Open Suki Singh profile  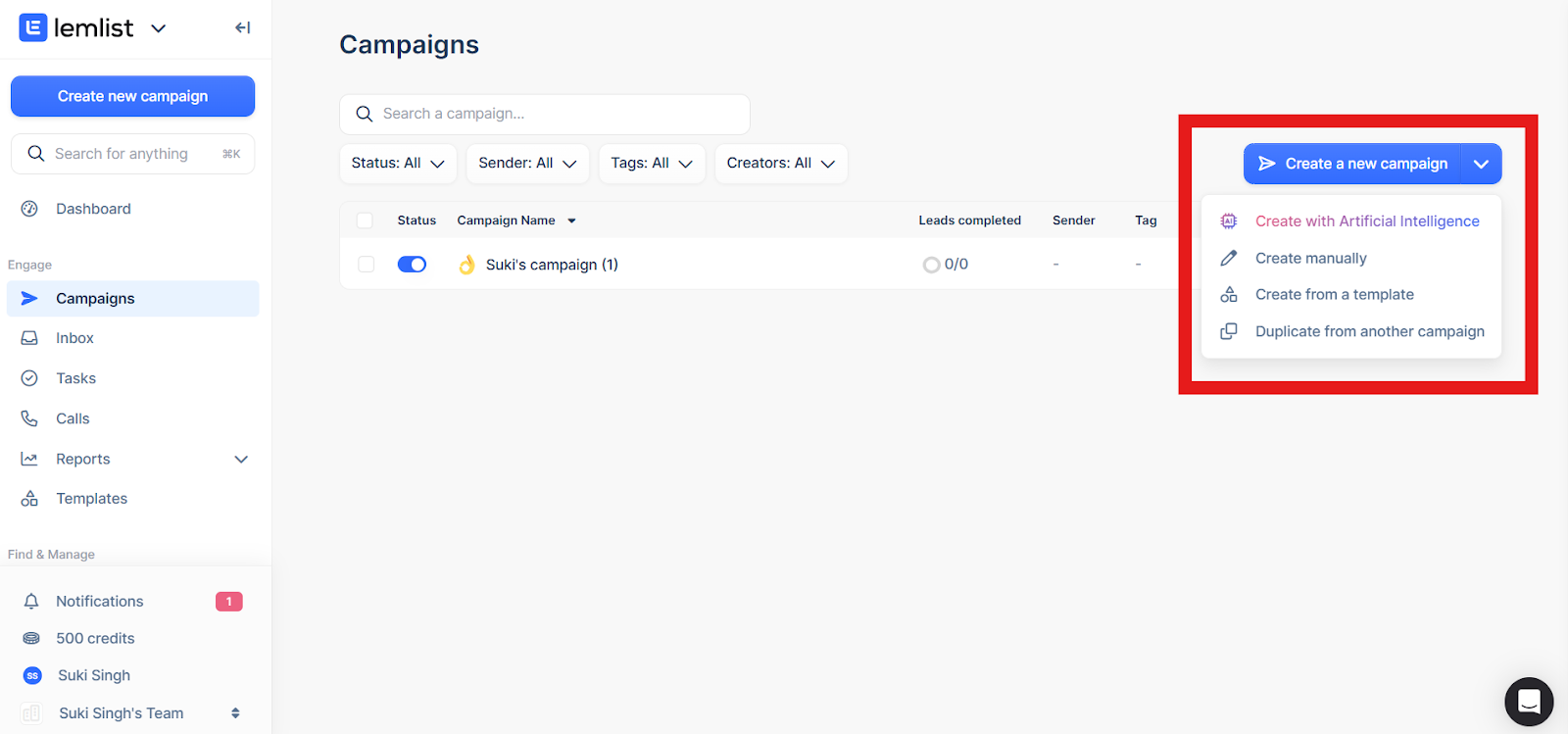pos(94,675)
